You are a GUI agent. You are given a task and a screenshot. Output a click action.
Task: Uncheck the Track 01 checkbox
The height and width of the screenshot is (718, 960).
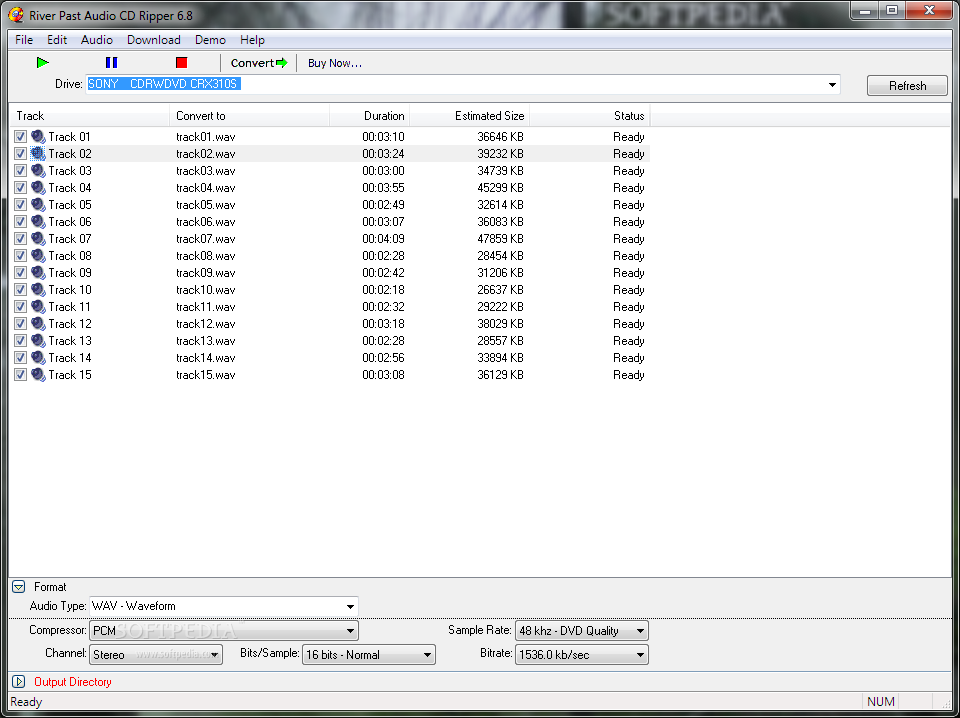20,136
